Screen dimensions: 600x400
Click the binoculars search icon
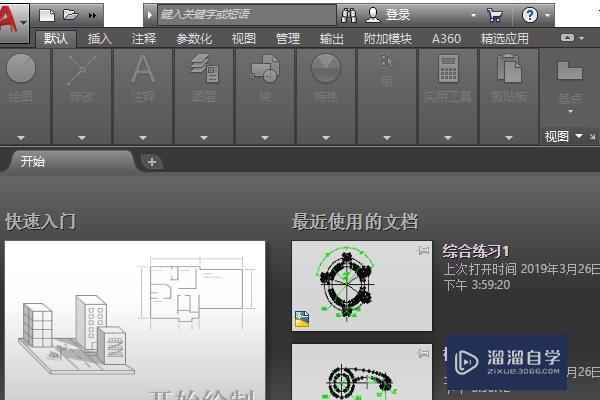click(x=349, y=15)
